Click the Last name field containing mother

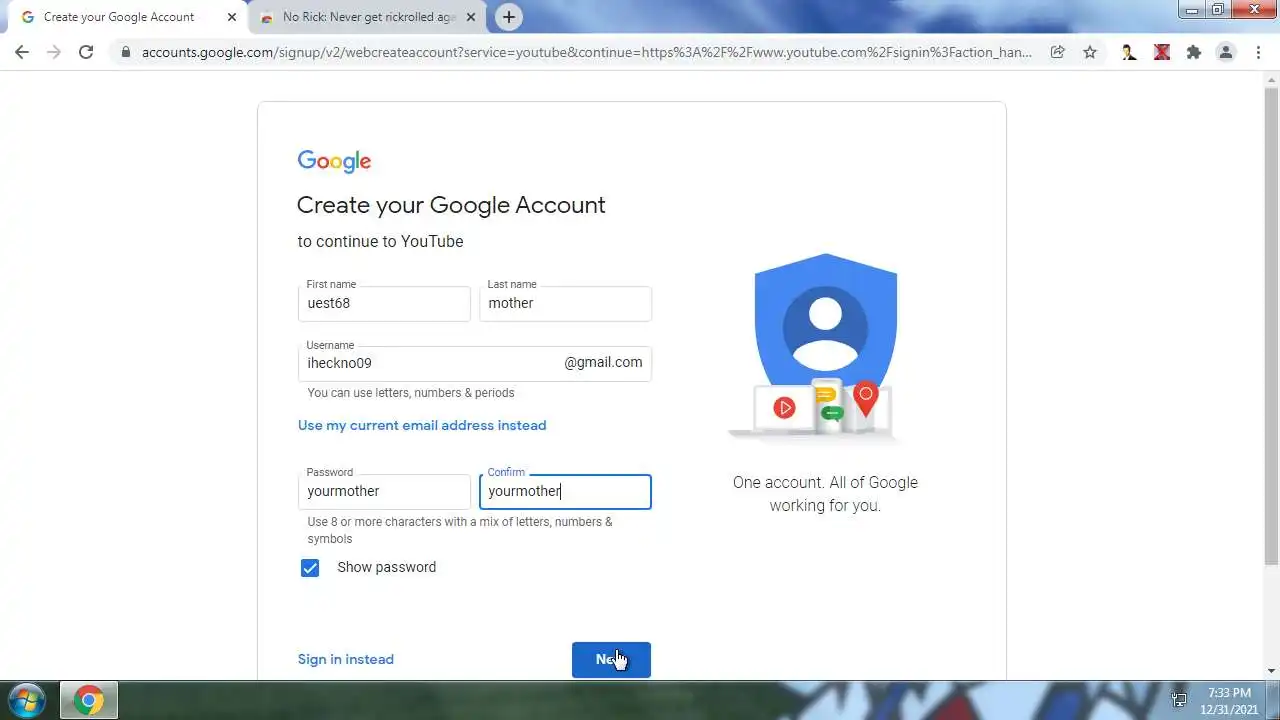pos(565,304)
